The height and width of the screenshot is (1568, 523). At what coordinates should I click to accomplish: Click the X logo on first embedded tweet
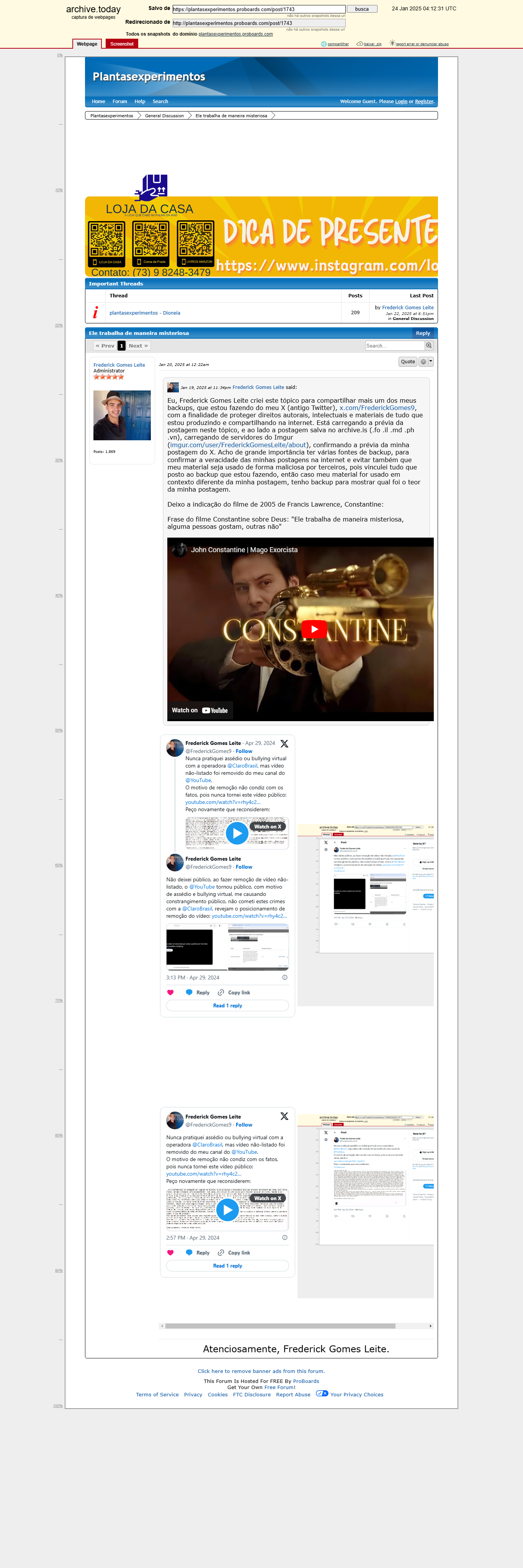pos(284,744)
